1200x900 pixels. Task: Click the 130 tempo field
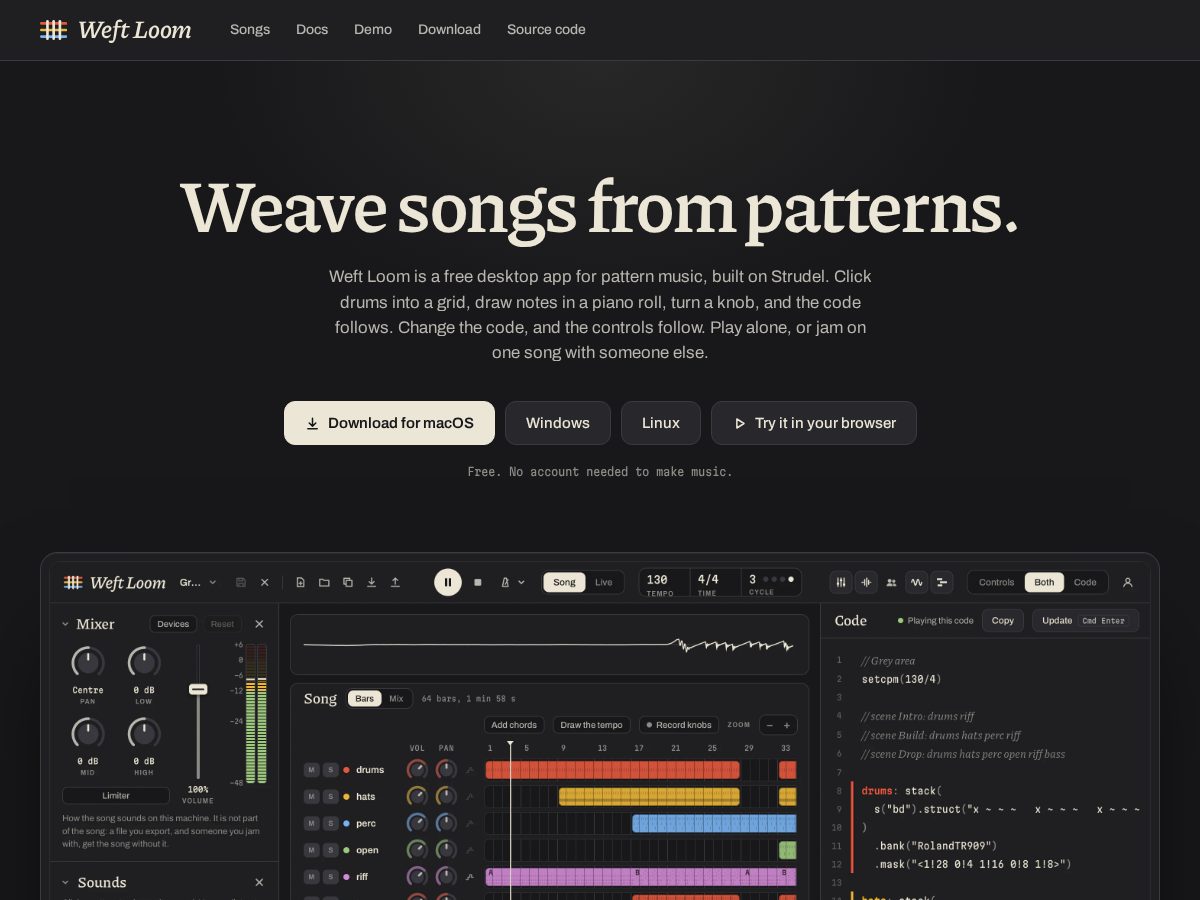665,583
